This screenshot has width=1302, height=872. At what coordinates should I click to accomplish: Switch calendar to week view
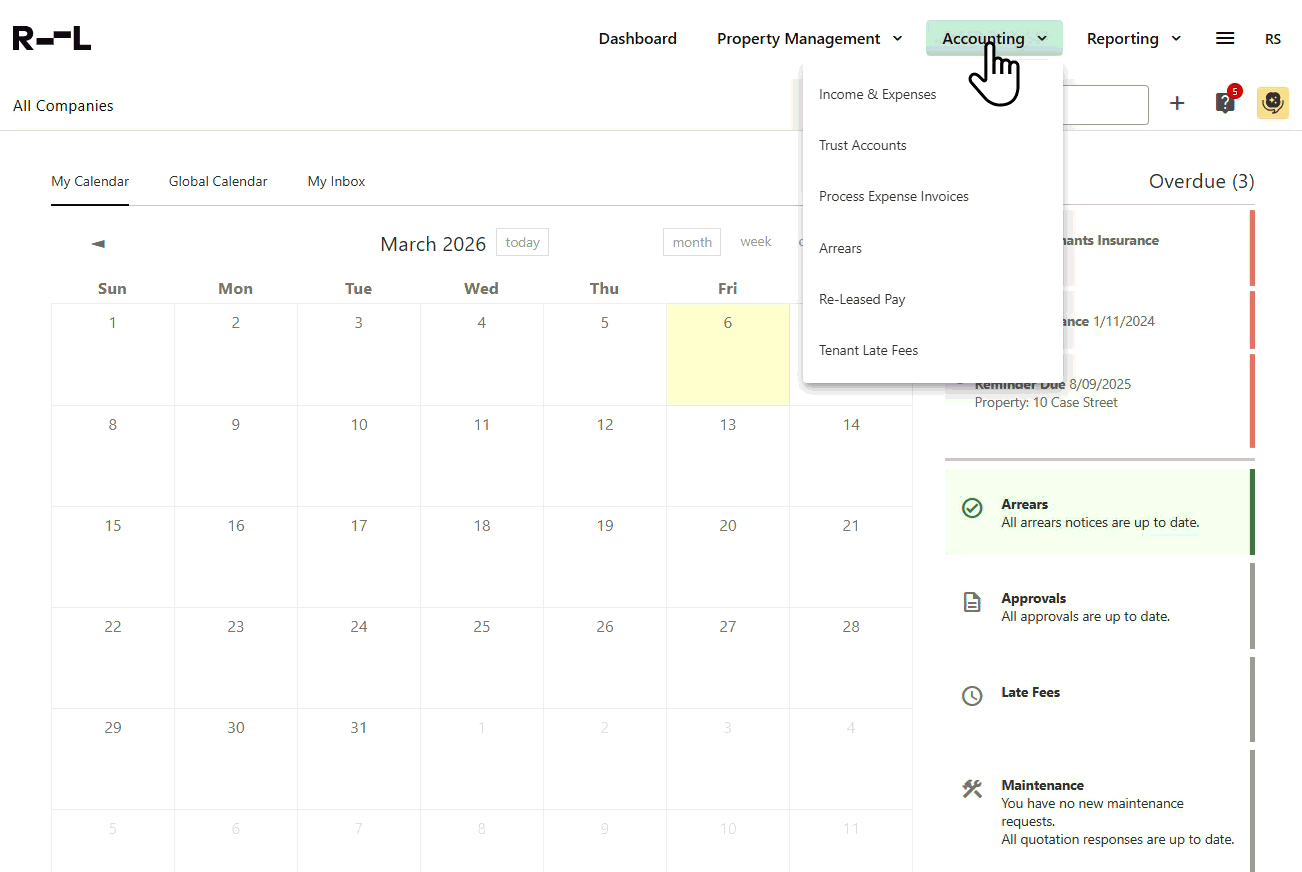click(756, 241)
